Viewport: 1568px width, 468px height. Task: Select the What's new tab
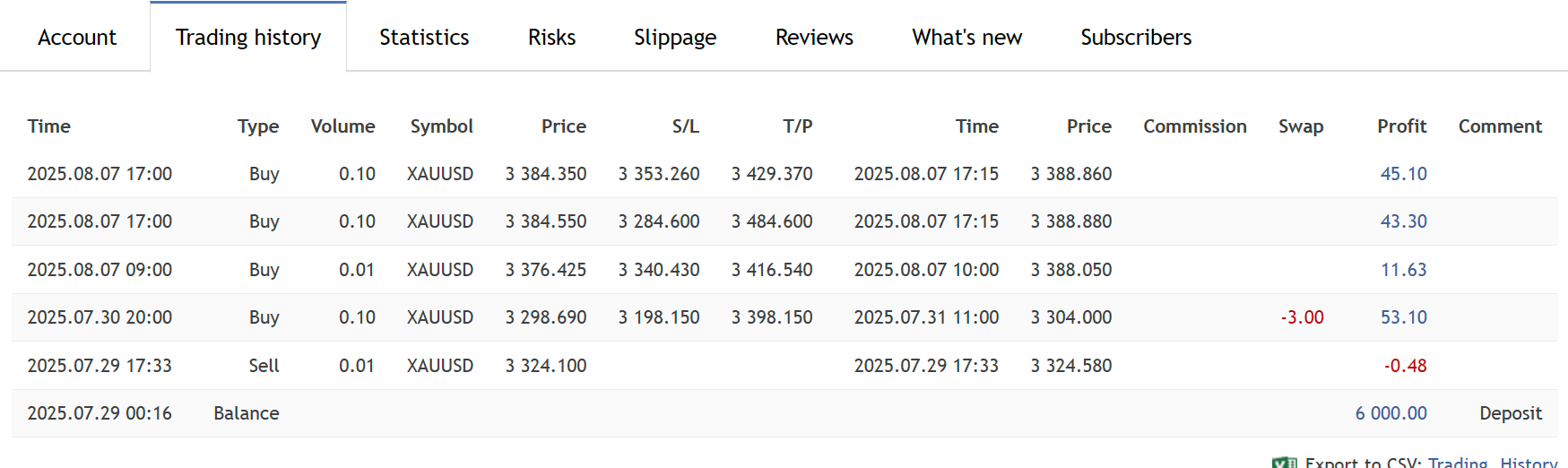click(x=966, y=38)
